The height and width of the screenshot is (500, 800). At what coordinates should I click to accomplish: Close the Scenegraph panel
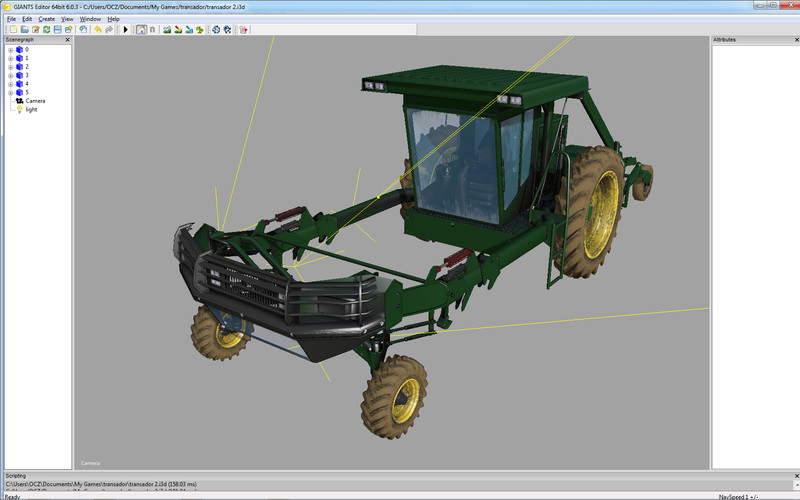(68, 40)
